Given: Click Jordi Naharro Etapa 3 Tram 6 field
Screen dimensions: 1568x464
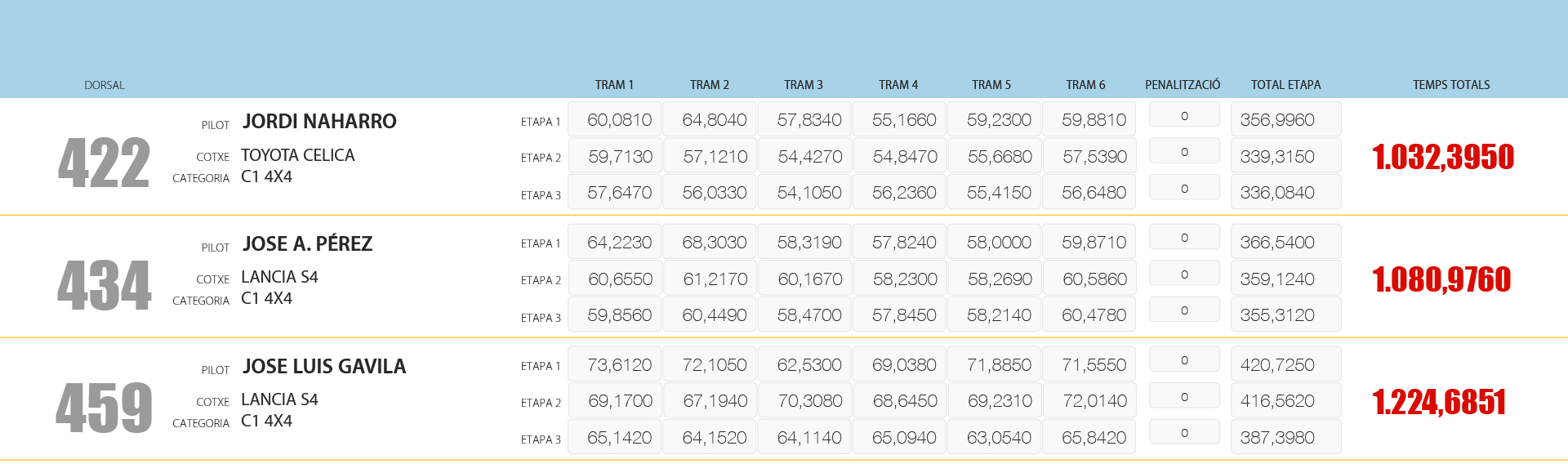Looking at the screenshot, I should coord(1089,193).
